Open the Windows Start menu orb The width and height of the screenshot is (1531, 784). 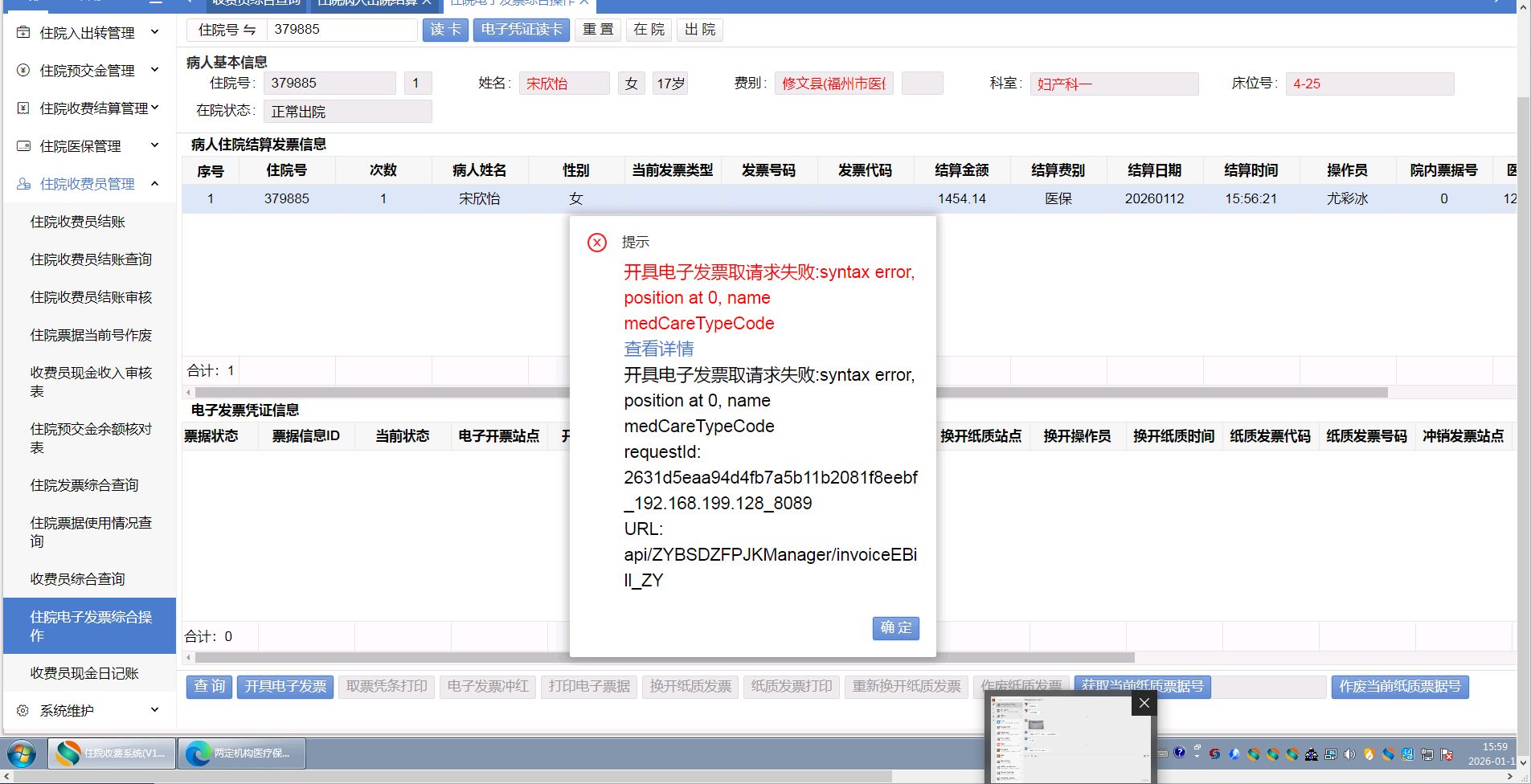tap(22, 754)
